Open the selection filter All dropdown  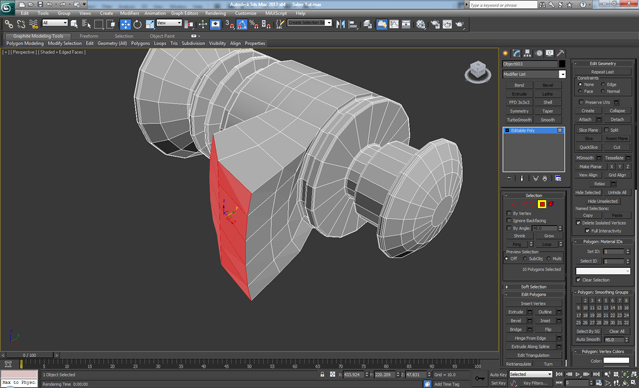click(55, 23)
